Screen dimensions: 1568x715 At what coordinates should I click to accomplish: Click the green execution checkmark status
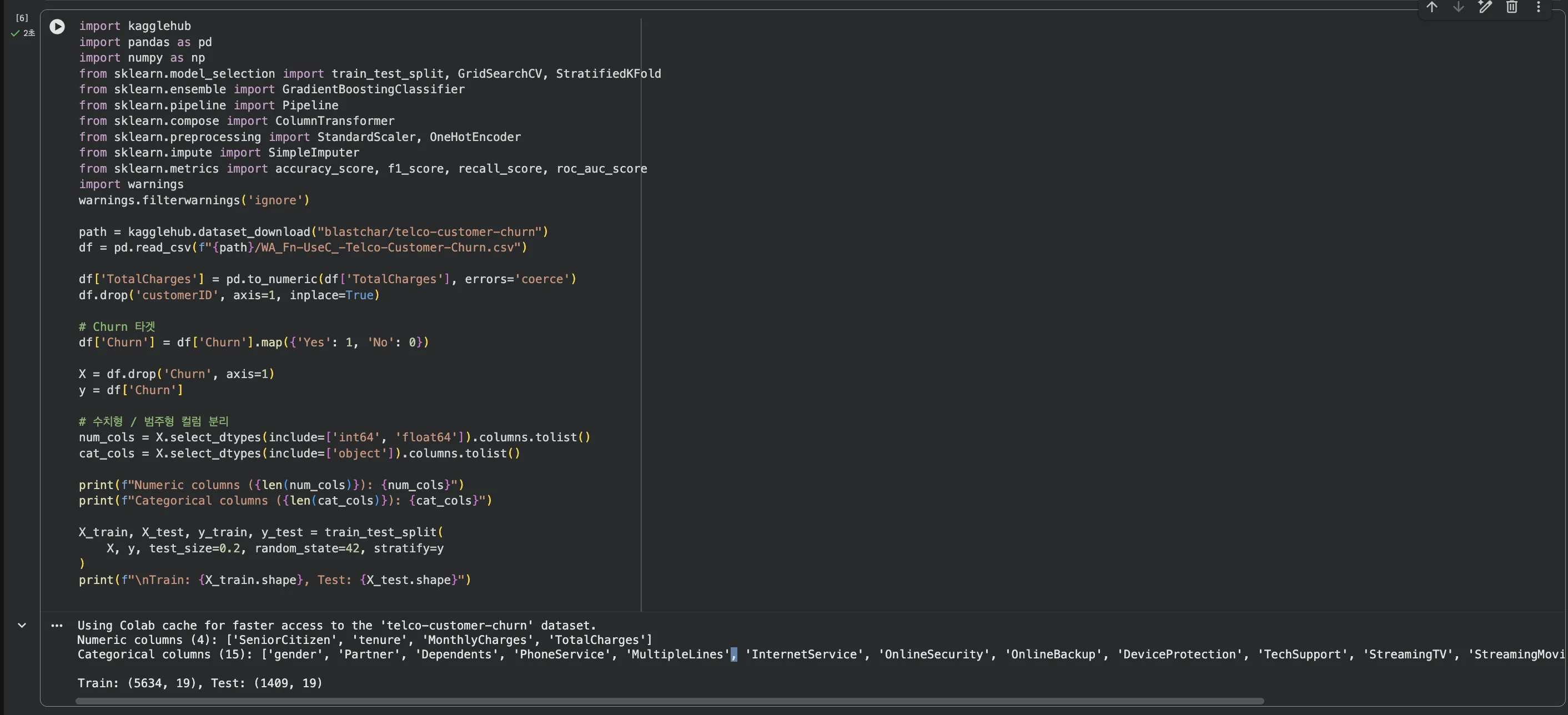[x=15, y=33]
